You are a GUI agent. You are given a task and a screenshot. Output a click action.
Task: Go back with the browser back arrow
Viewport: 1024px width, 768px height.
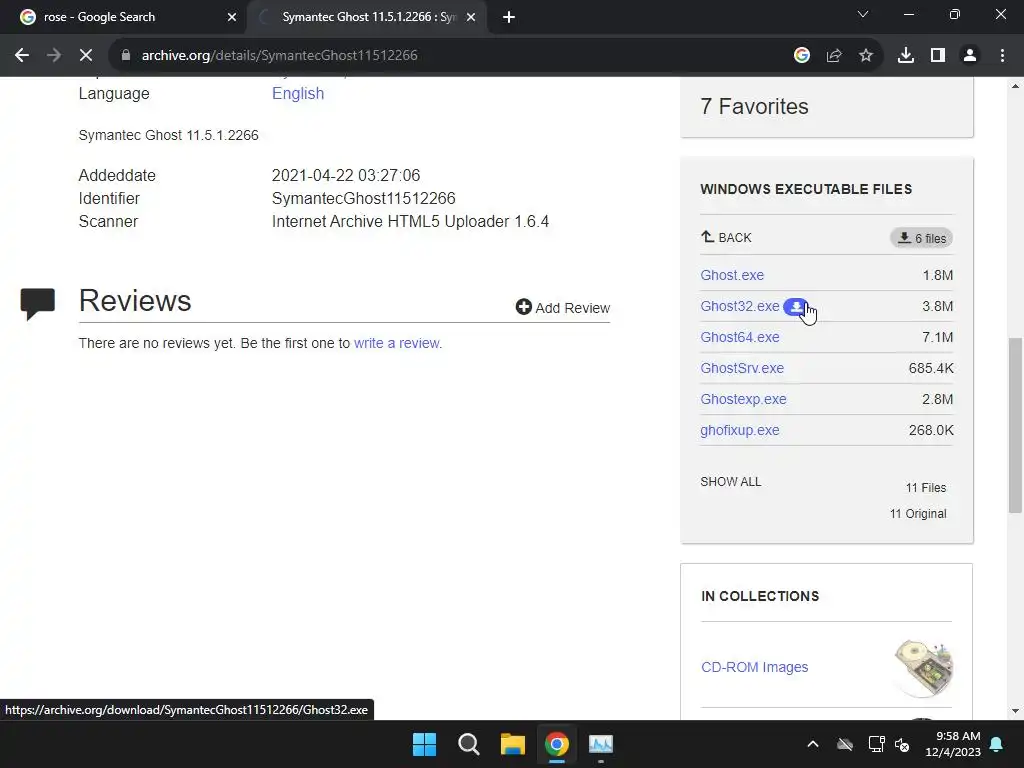click(x=22, y=56)
